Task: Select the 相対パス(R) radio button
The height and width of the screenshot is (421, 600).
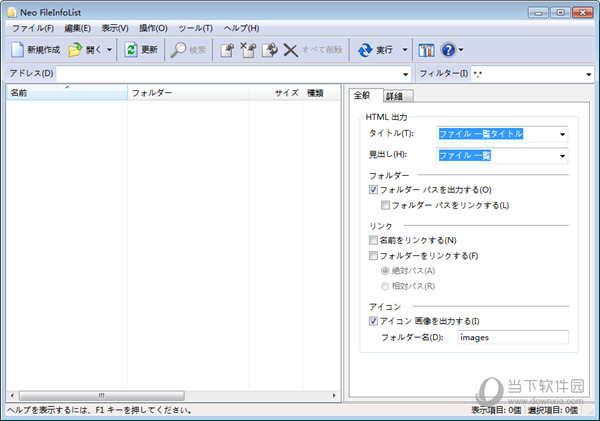Action: point(385,286)
